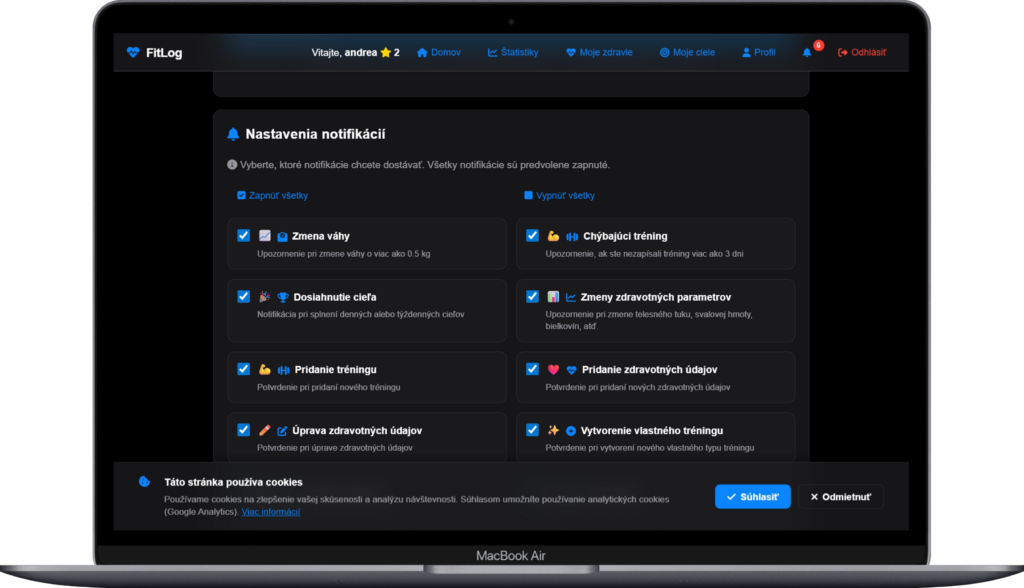Open the Viac informácií link

point(270,512)
